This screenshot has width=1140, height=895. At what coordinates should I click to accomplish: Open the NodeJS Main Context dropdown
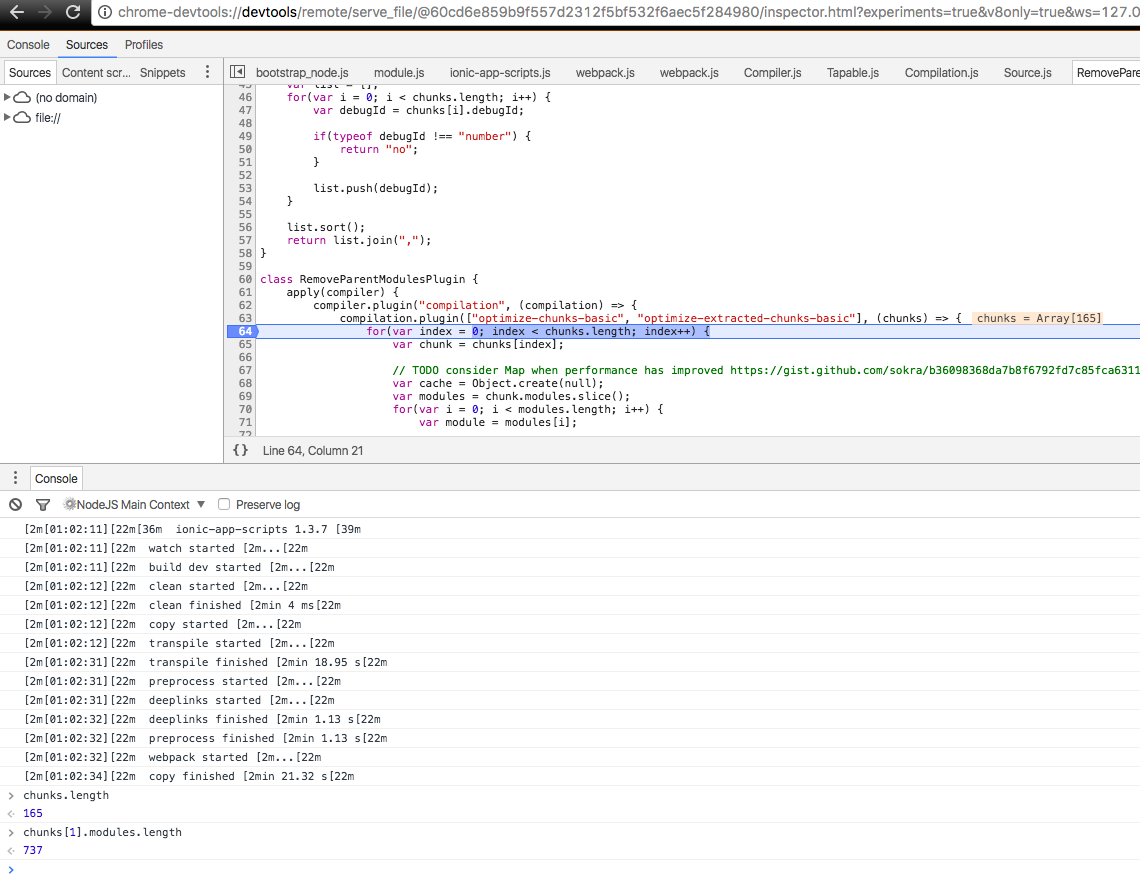point(135,505)
